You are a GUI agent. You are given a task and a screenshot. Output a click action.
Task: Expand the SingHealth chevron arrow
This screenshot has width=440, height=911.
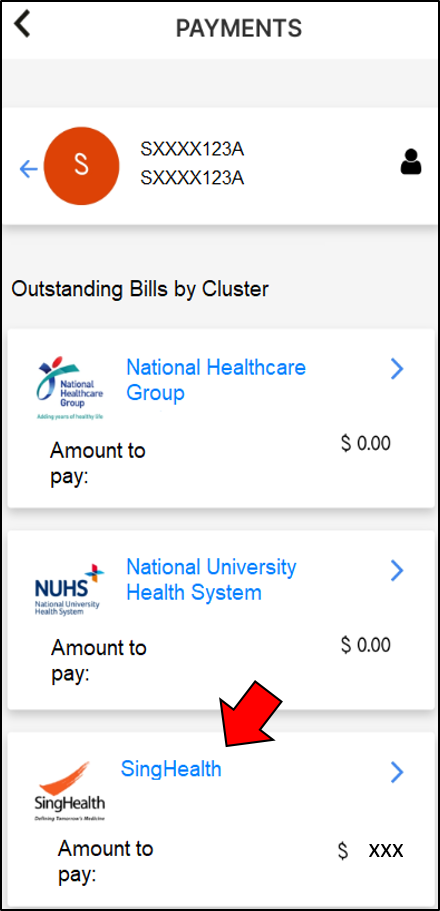[x=397, y=772]
